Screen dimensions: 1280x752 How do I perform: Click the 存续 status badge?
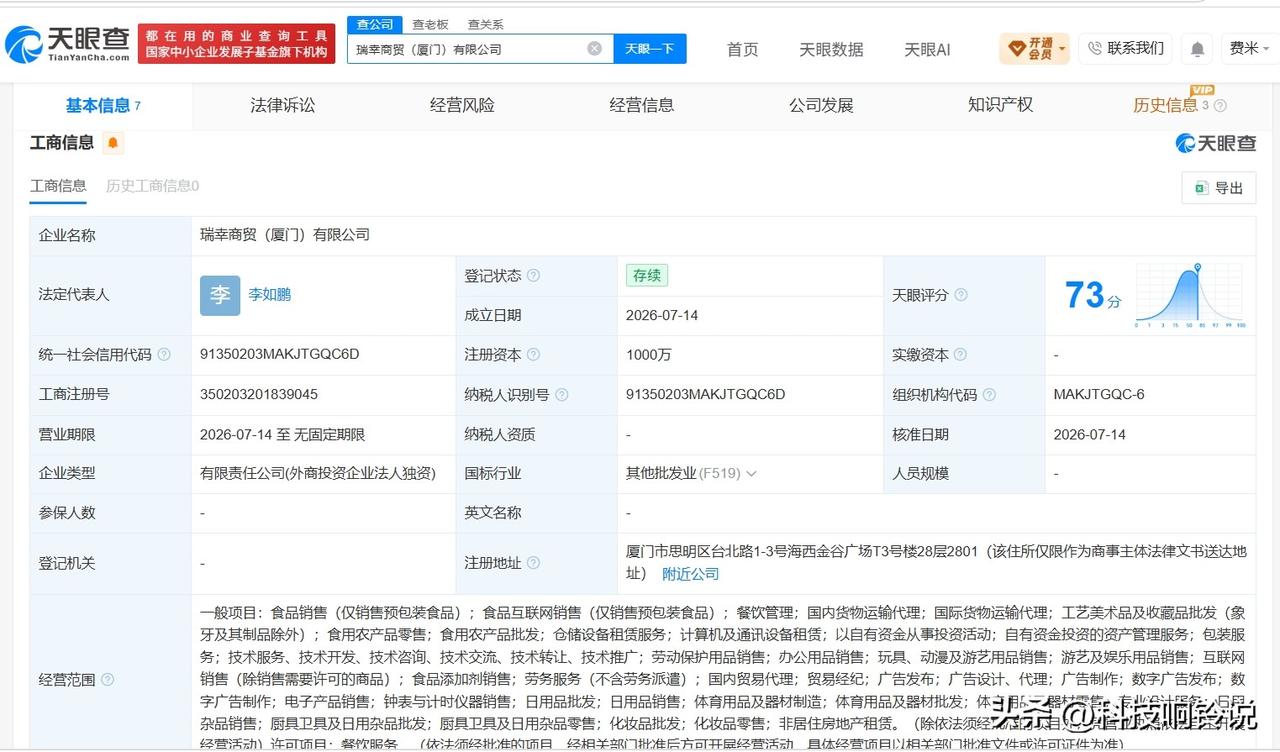point(647,276)
